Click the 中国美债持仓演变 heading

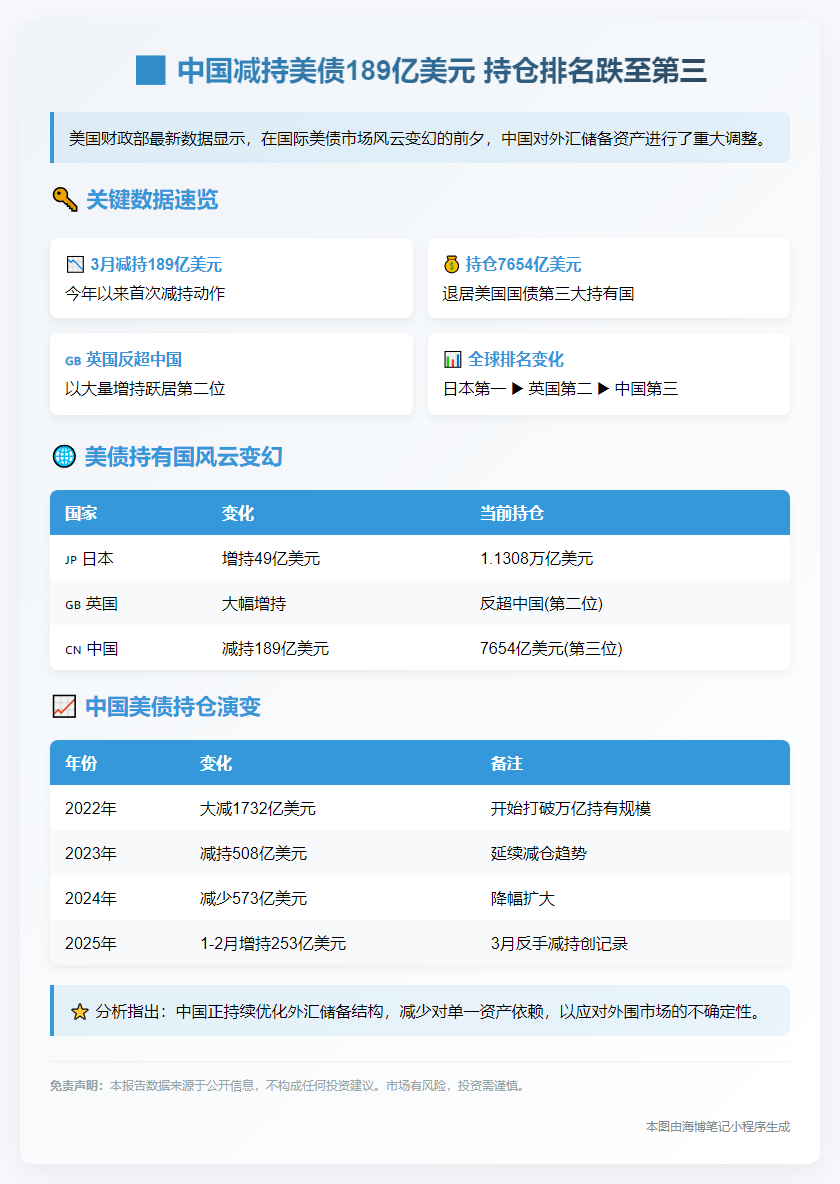173,706
